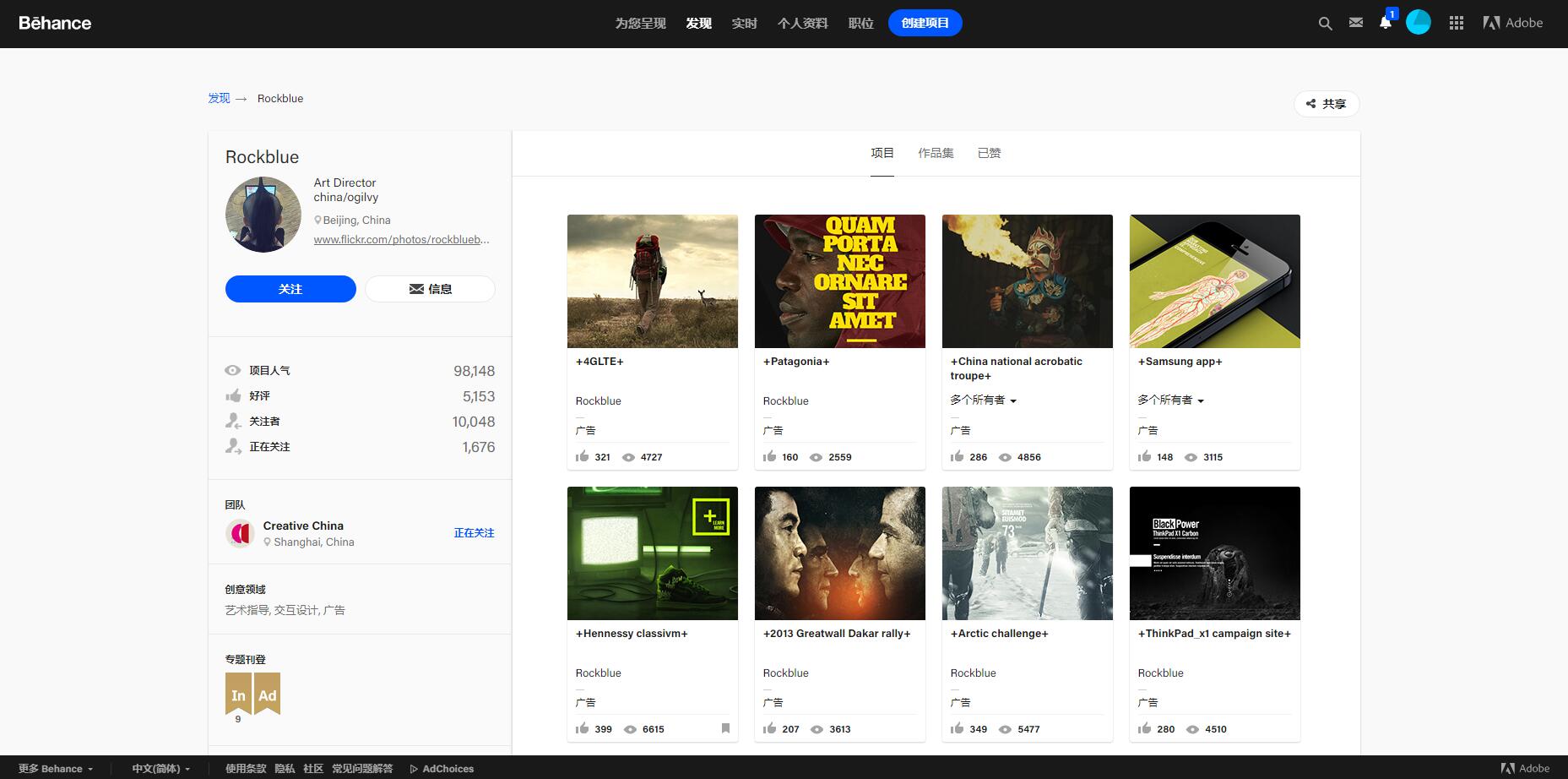This screenshot has height=779, width=1568.
Task: Click the views eye icon on ThinkPad card
Action: [1191, 729]
